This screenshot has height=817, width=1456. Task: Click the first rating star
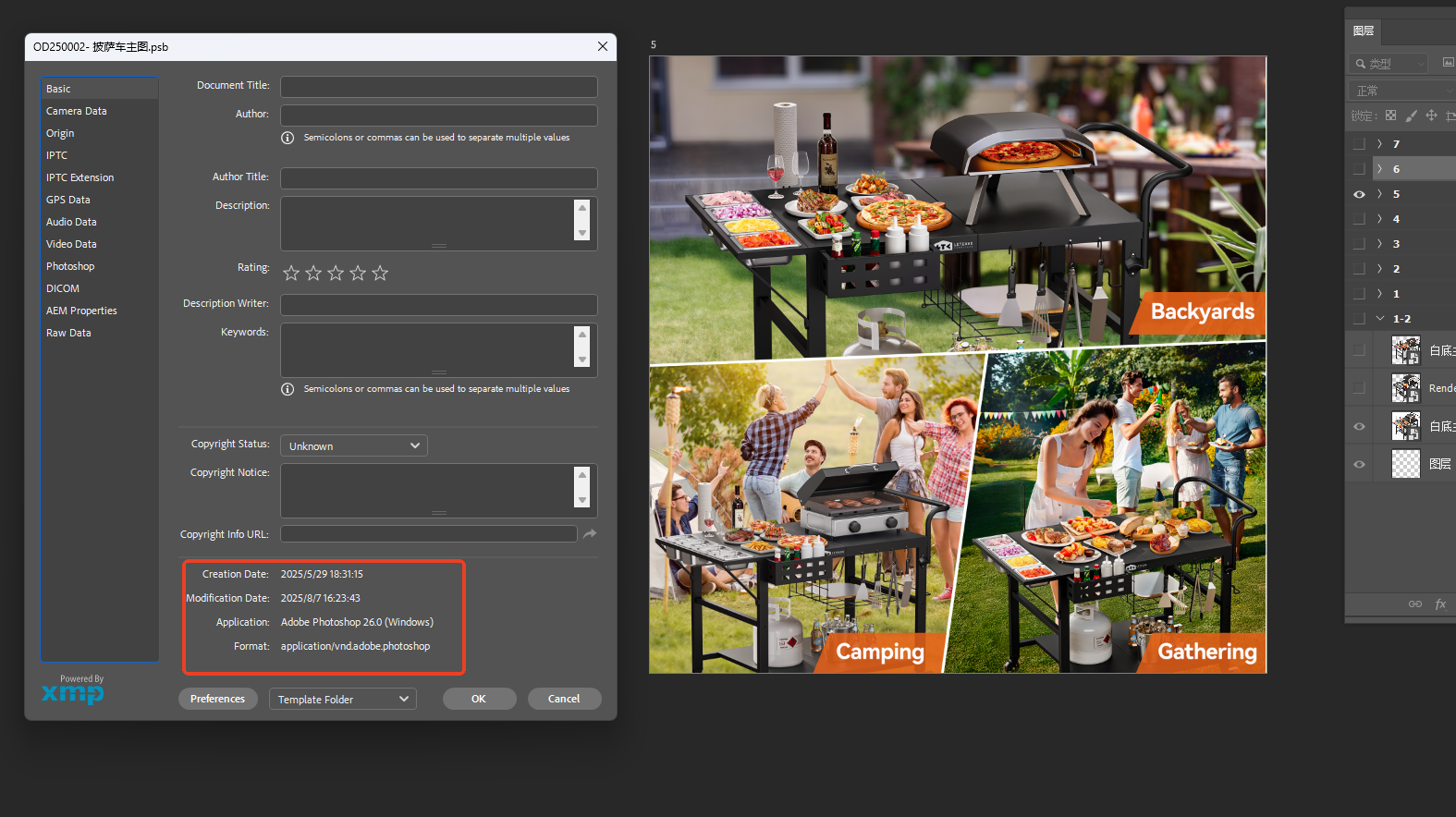[291, 273]
